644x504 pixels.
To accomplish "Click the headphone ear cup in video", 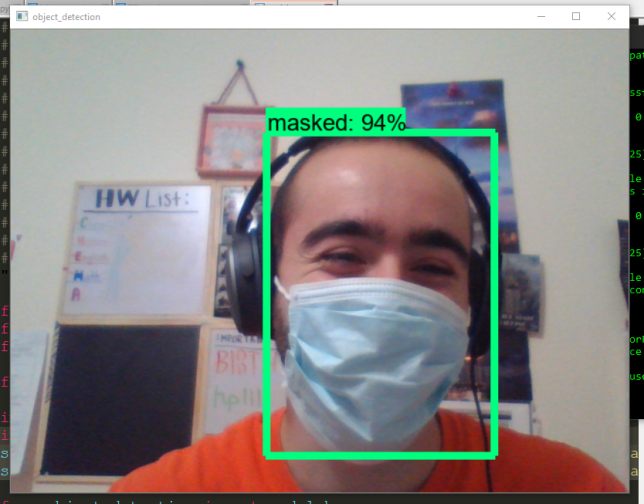I will click(243, 270).
